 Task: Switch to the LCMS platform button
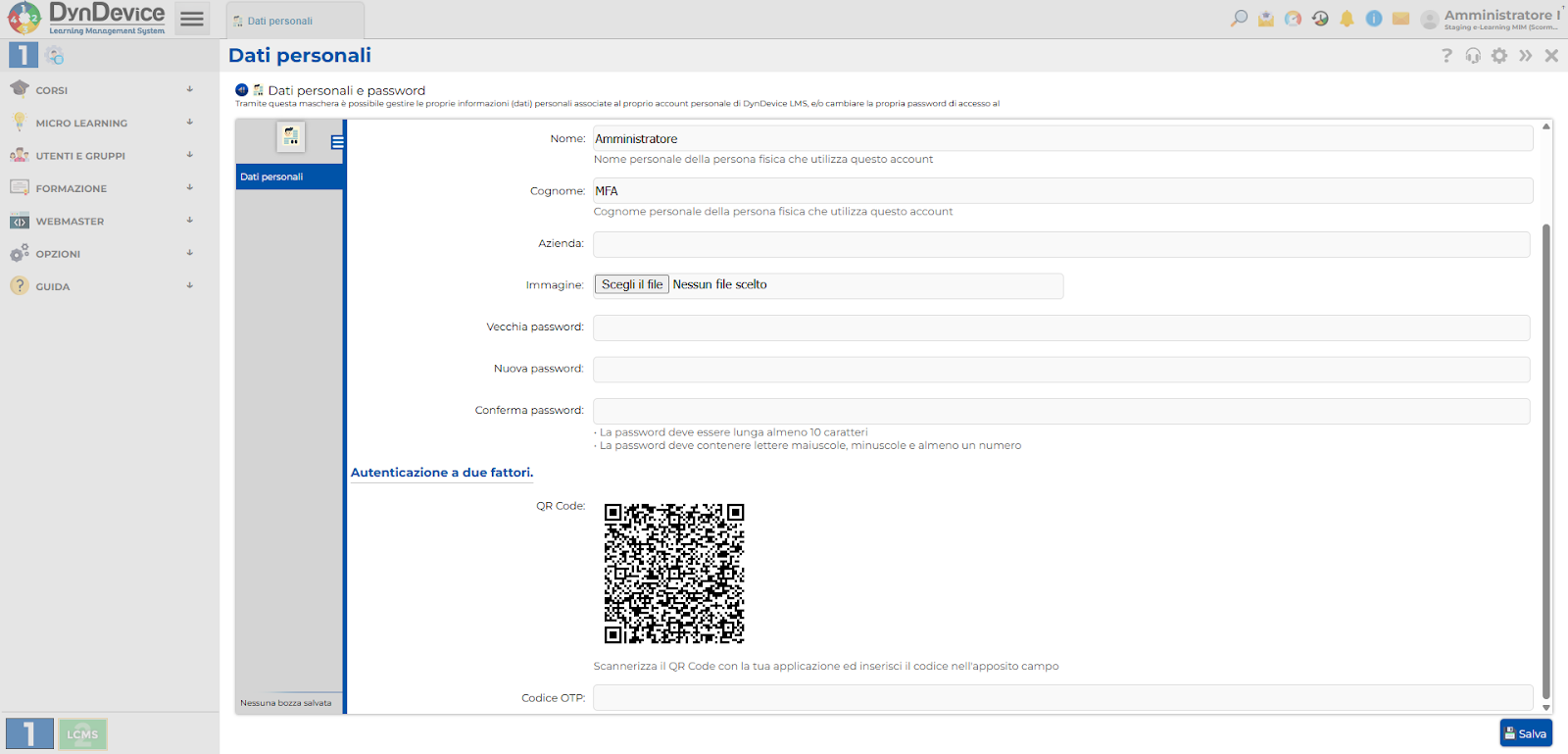(82, 733)
